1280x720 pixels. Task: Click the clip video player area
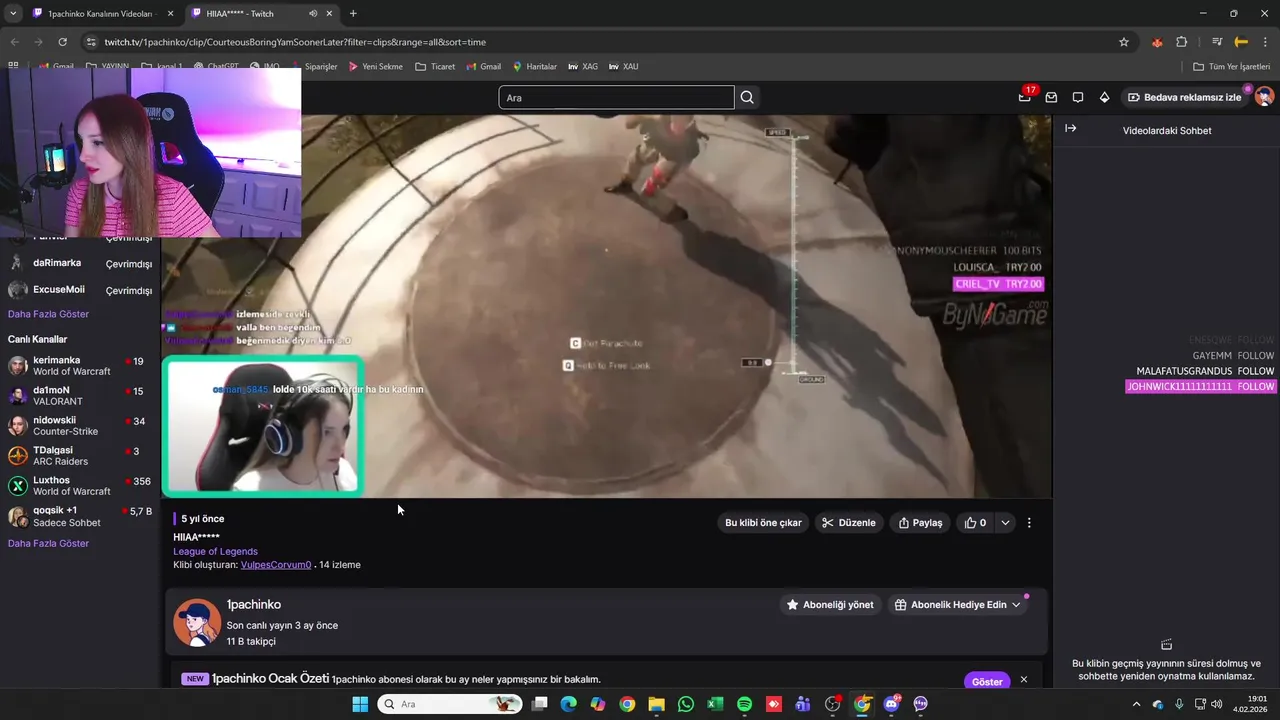(x=606, y=306)
